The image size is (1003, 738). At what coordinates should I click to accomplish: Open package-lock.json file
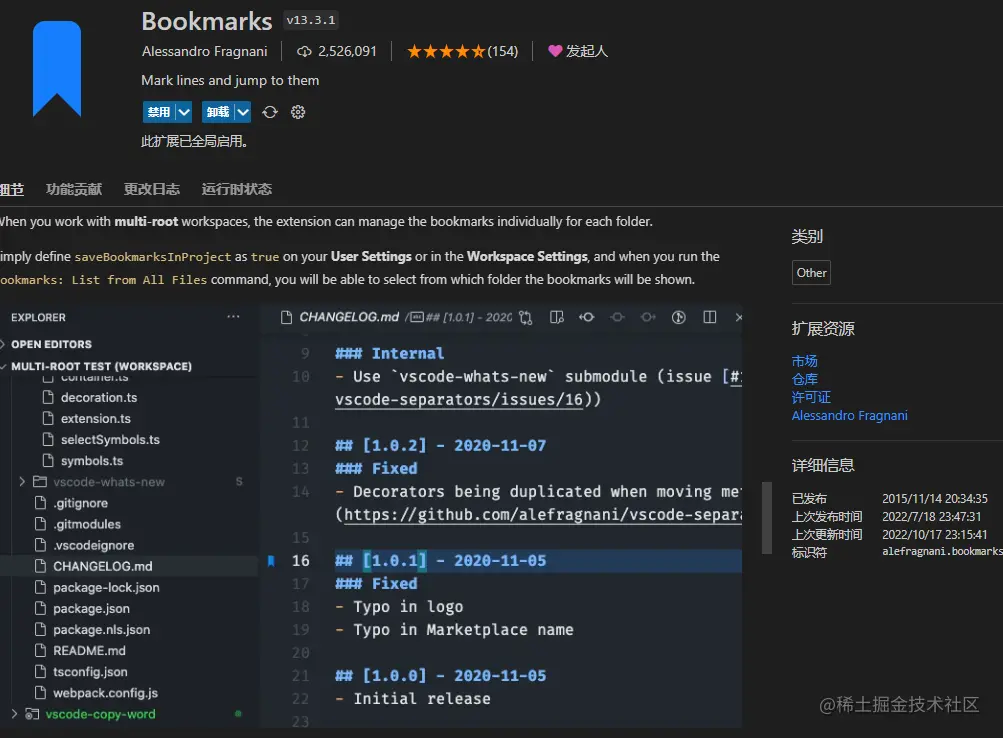[106, 588]
